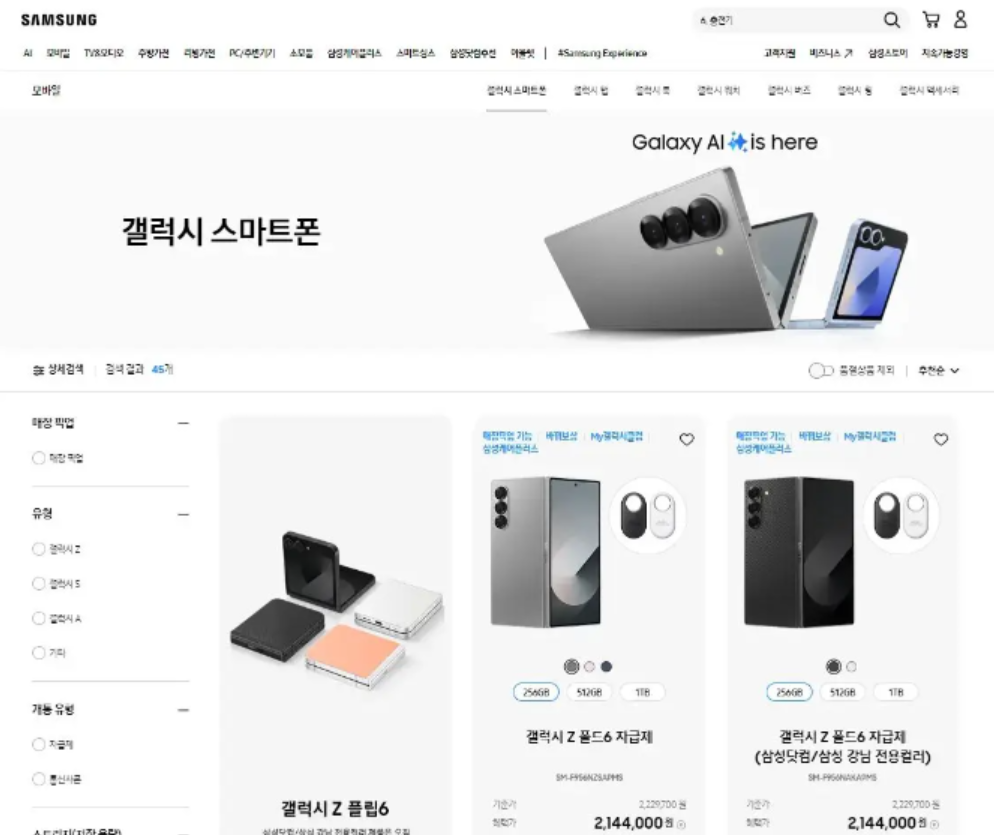This screenshot has height=835, width=994.
Task: Favorite the black Z Fold6 with heart icon
Action: [x=941, y=439]
